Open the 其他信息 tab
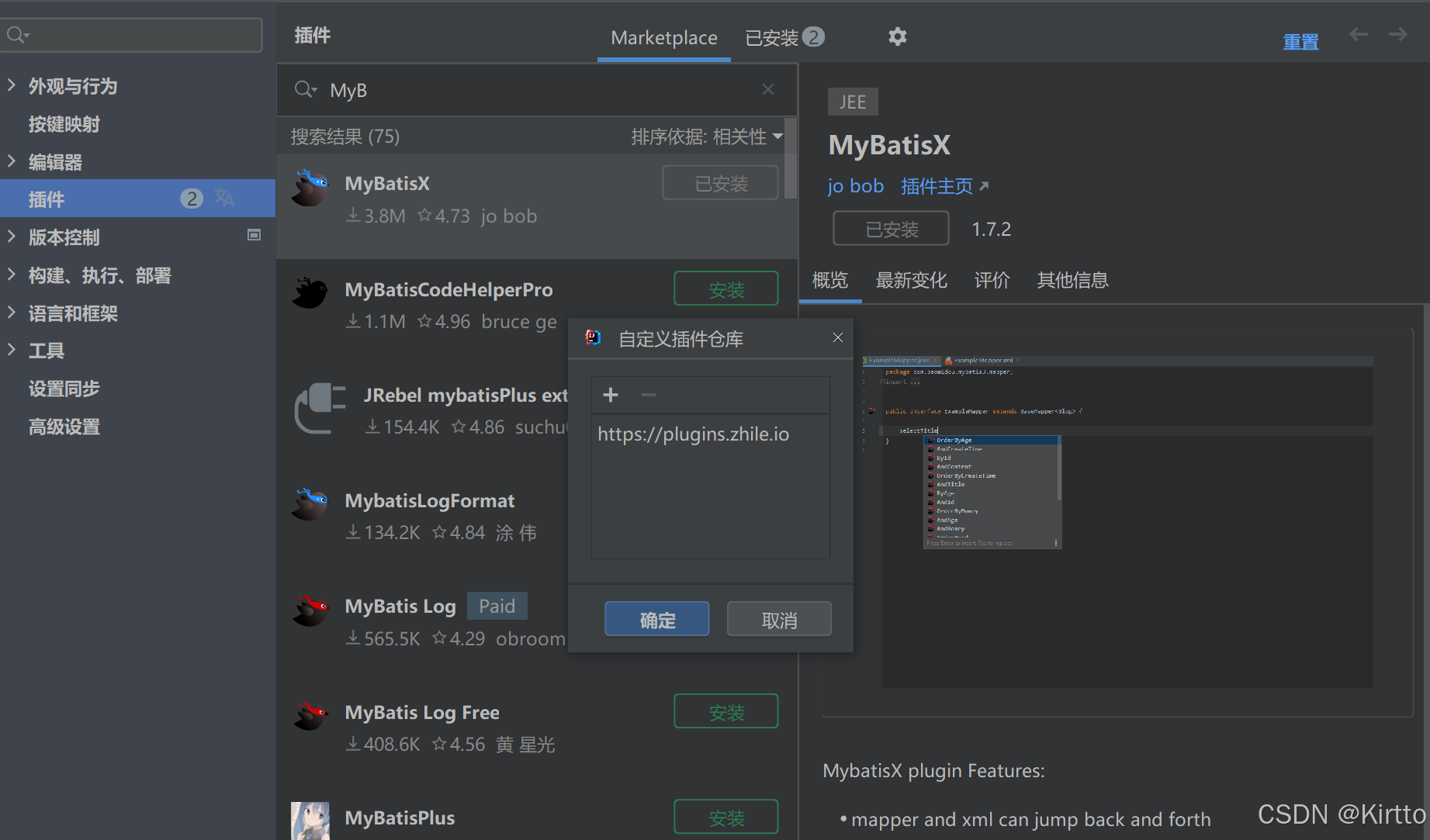Screen dimensions: 1430x840 point(1072,280)
